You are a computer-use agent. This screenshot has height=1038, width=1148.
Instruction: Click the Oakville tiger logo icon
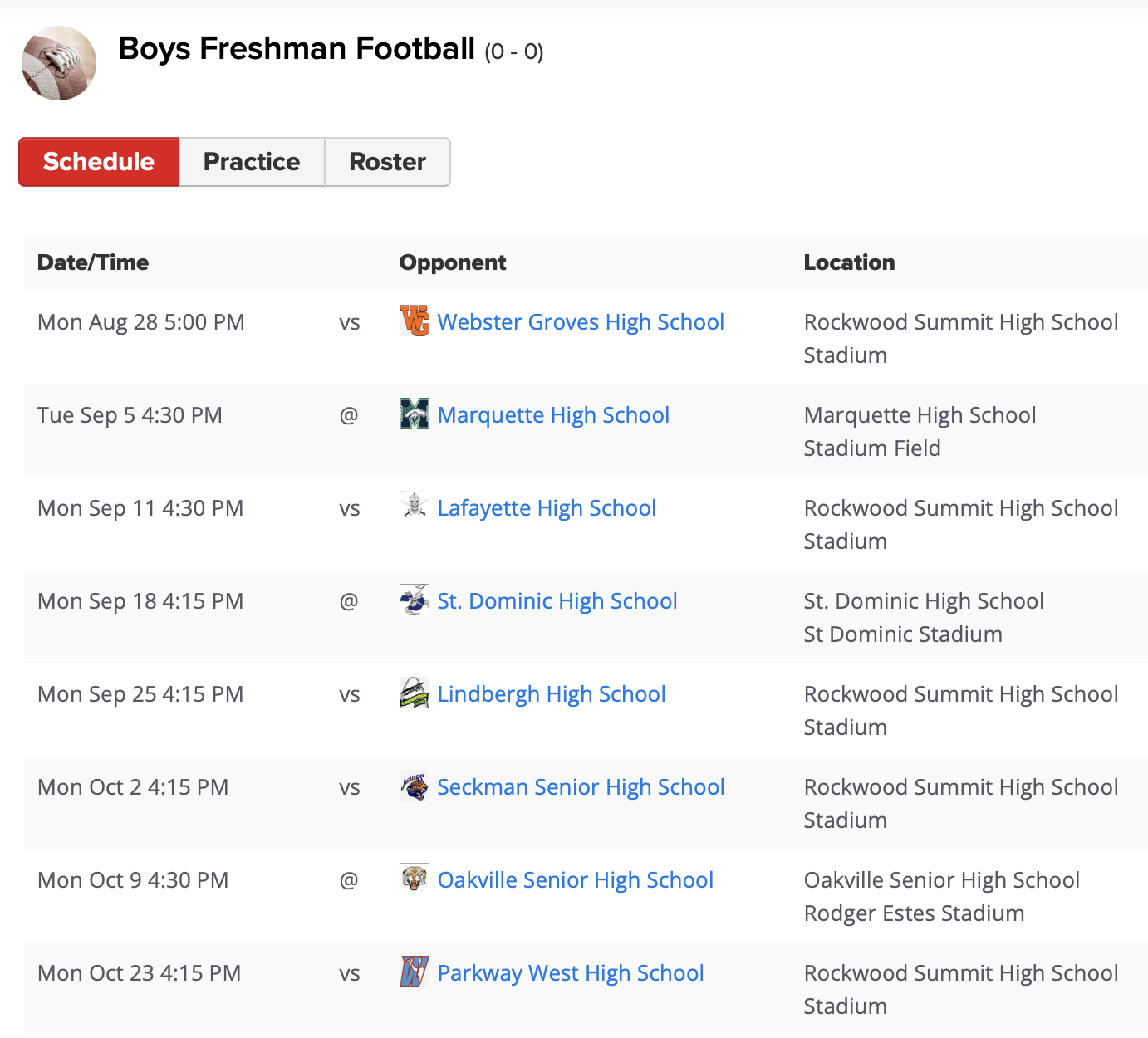(x=415, y=879)
